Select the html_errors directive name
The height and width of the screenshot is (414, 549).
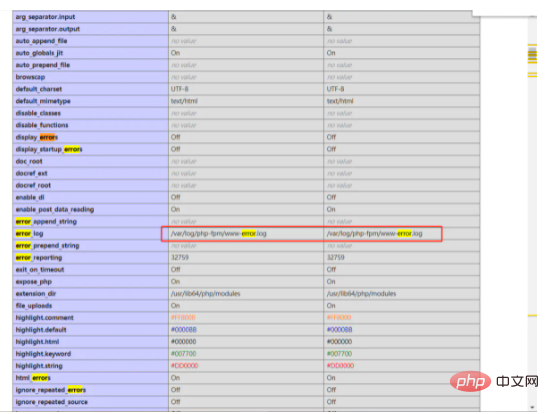tap(33, 378)
